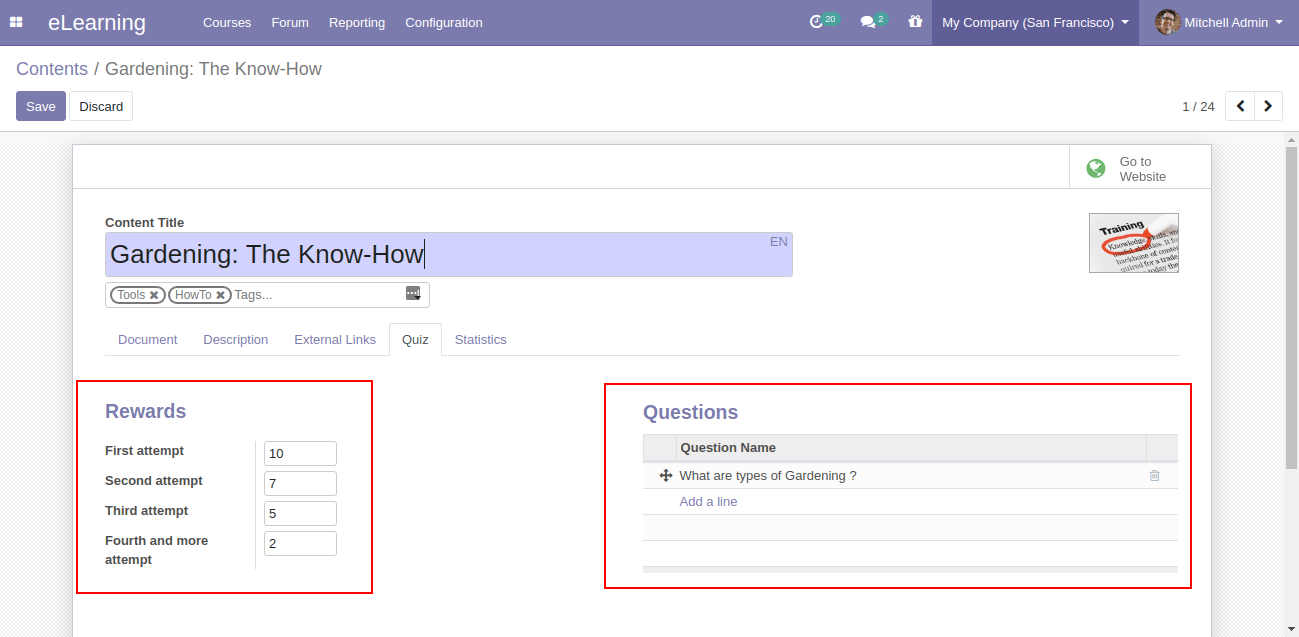Click the Save button

[x=41, y=106]
